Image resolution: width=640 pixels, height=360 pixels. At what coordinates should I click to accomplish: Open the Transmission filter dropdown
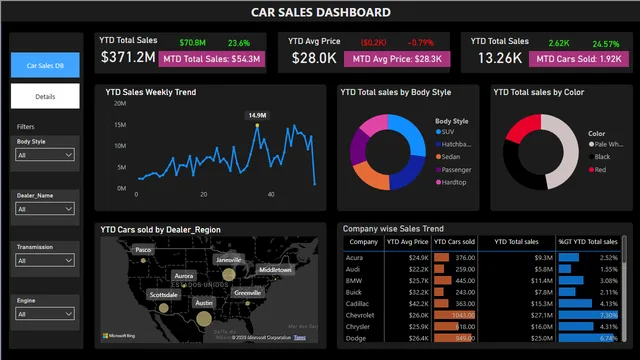click(x=45, y=260)
